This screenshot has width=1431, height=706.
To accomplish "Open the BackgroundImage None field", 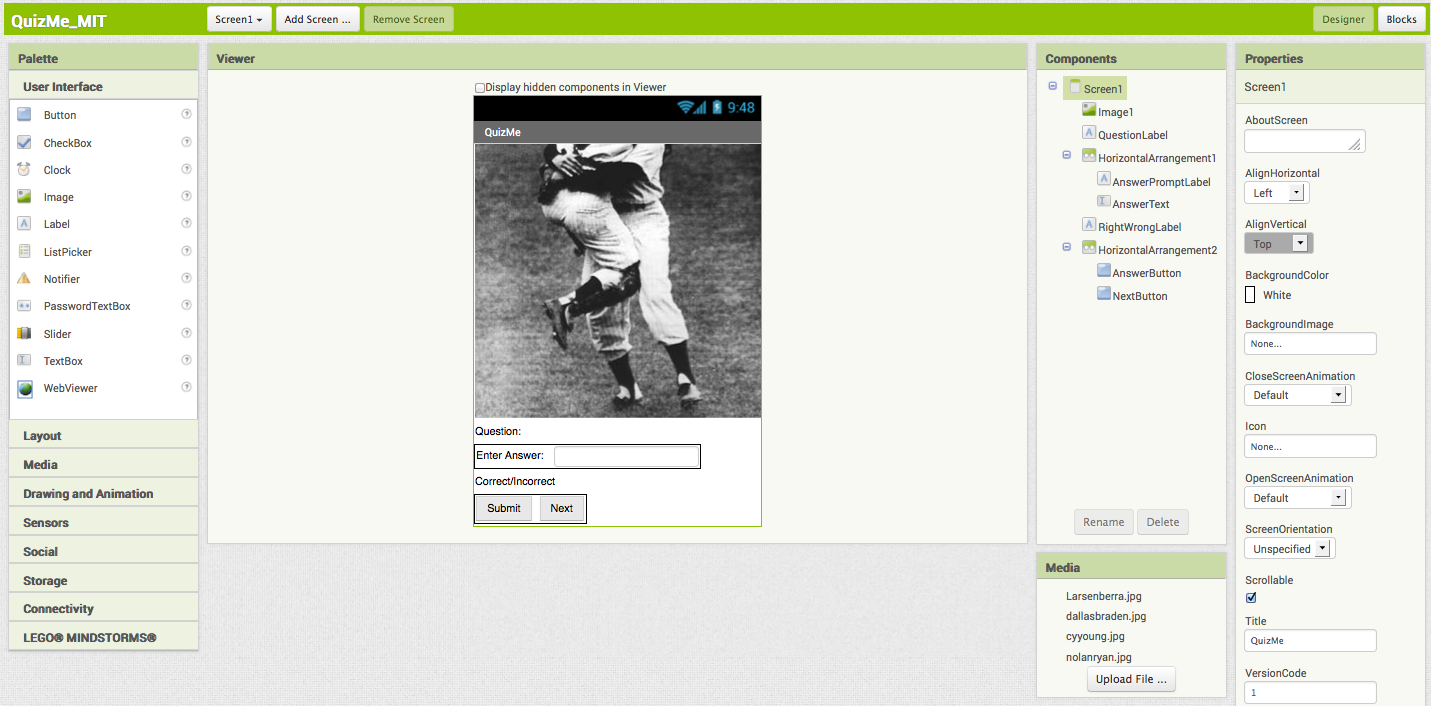I will point(1310,344).
